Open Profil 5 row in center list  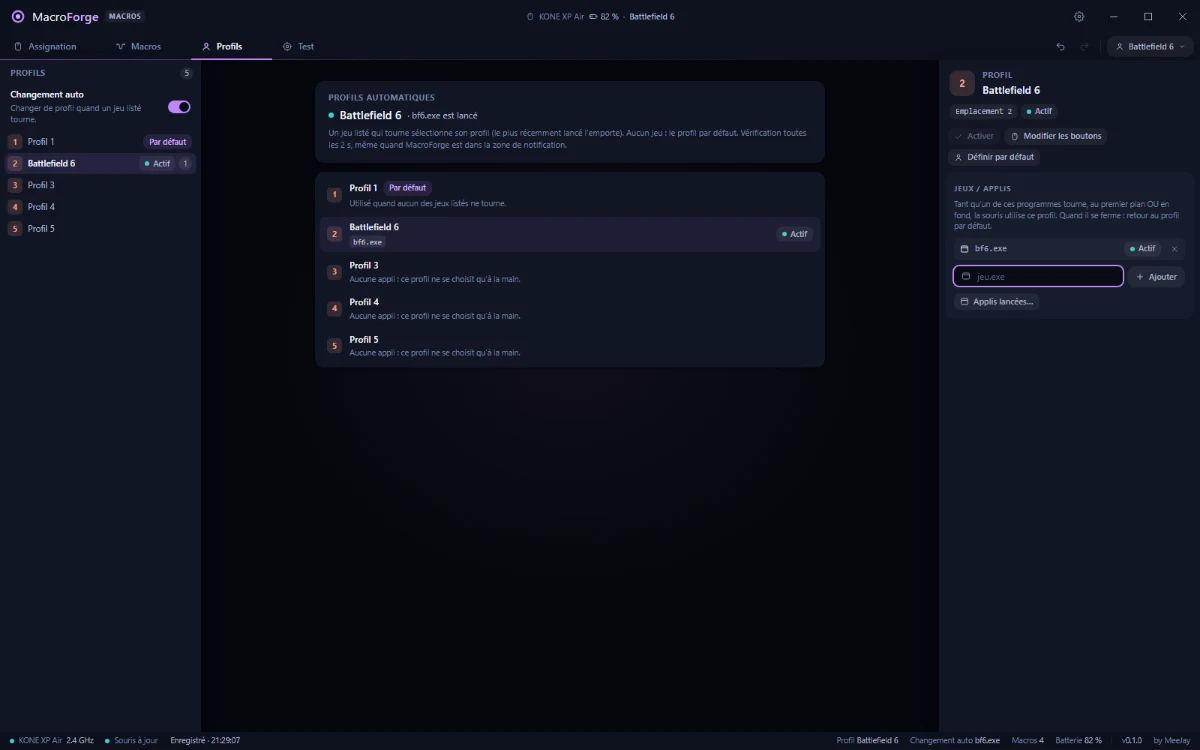570,346
